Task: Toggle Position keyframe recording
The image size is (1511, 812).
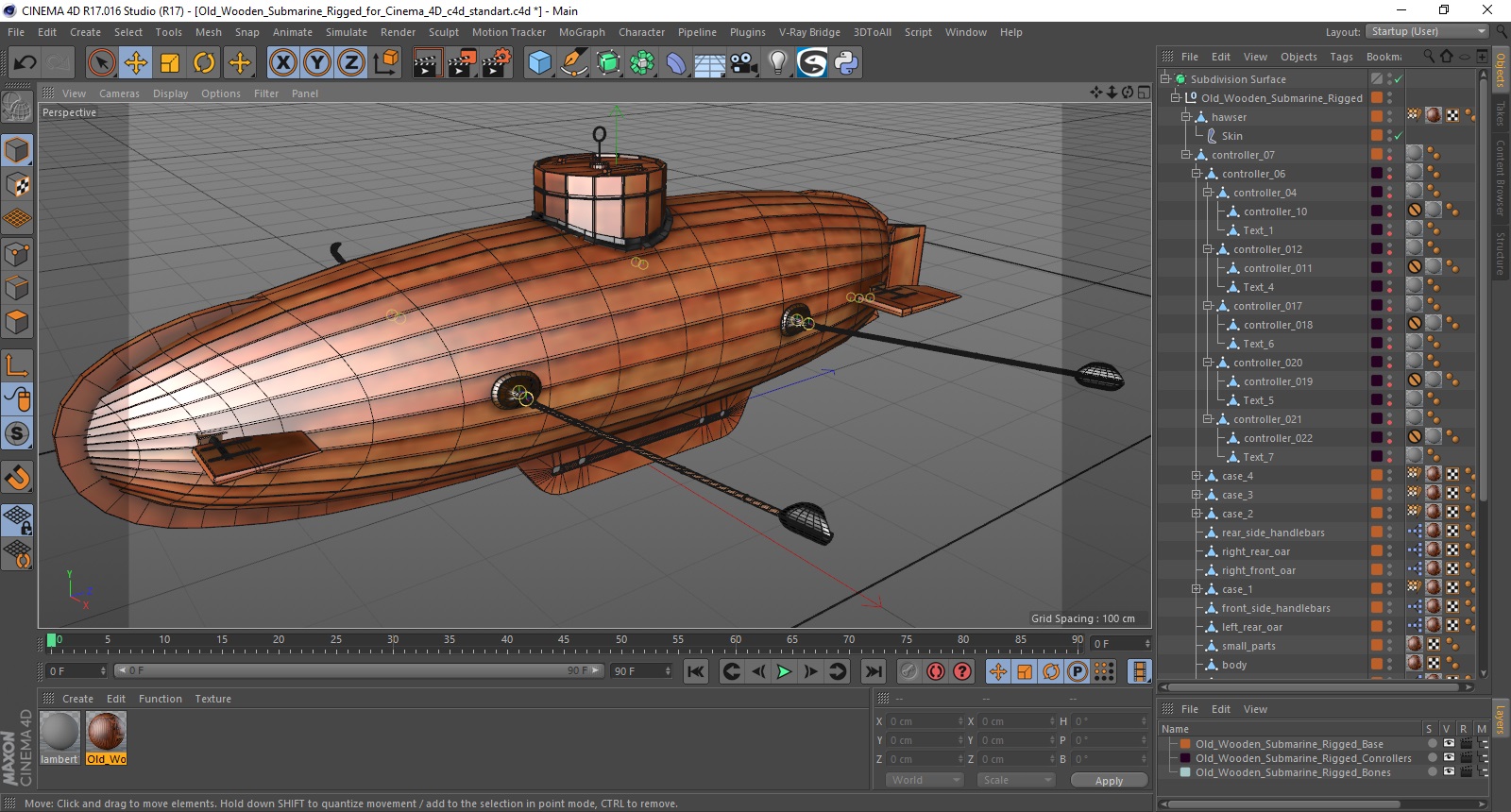Action: click(x=998, y=671)
